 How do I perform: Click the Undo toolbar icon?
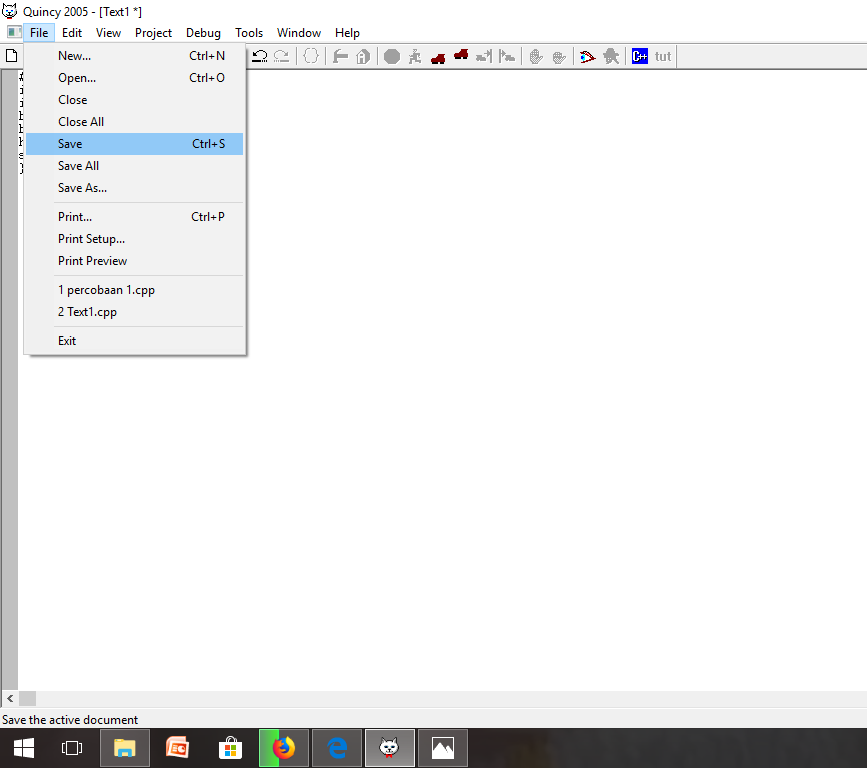click(x=259, y=56)
